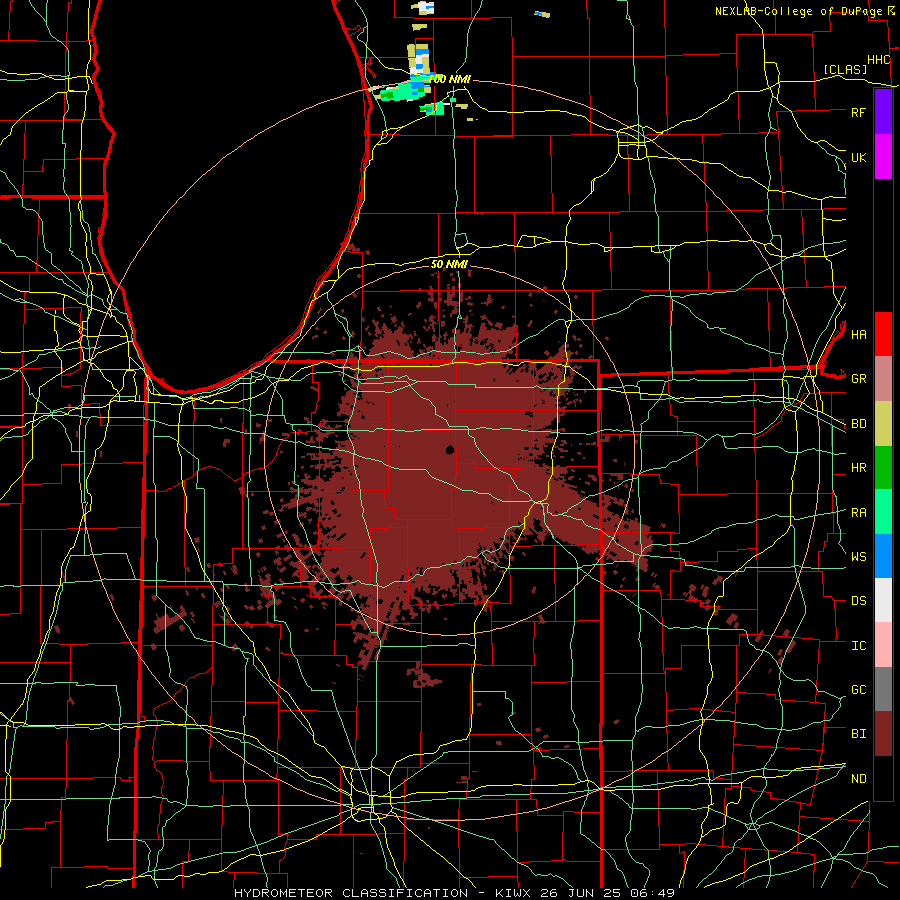
Task: Click the NEXLAB-College of DuPage credit text
Action: [798, 11]
